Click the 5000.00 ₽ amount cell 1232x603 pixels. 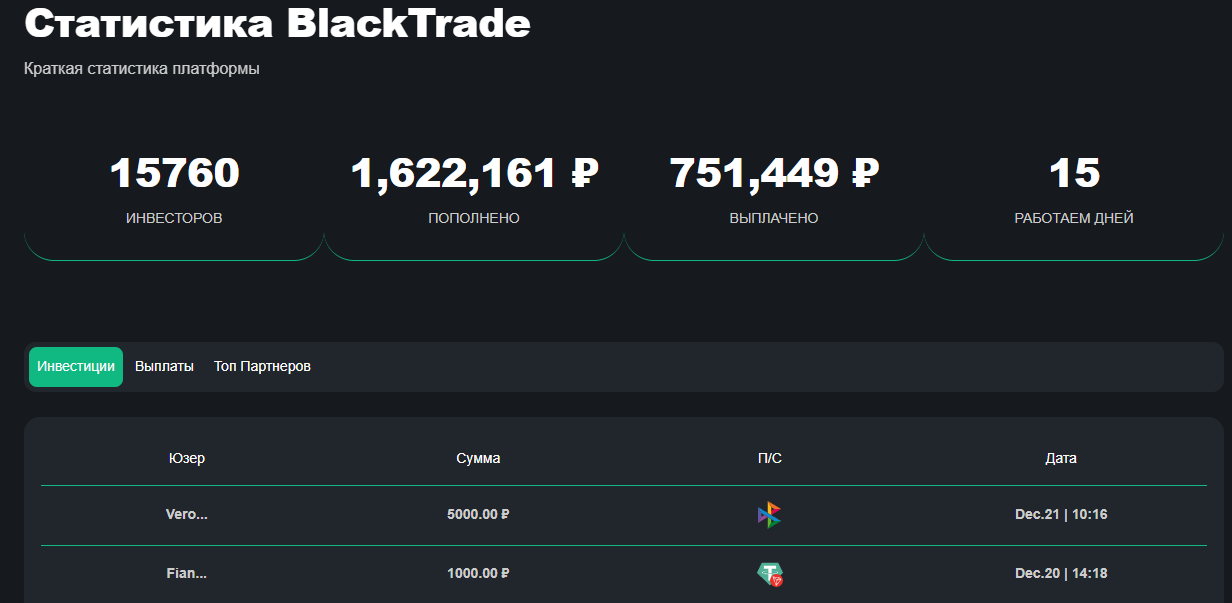point(478,515)
